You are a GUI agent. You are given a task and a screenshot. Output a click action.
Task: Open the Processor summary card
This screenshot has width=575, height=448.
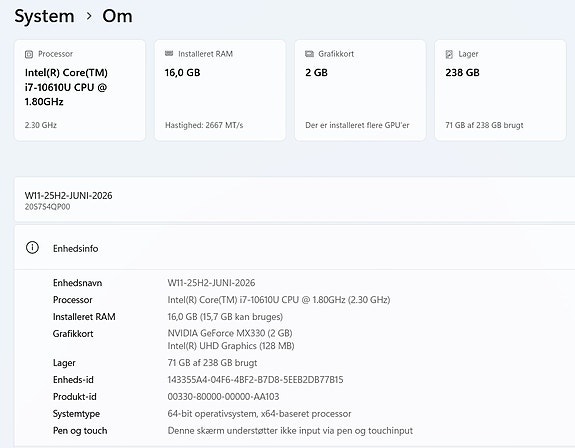tap(80, 90)
